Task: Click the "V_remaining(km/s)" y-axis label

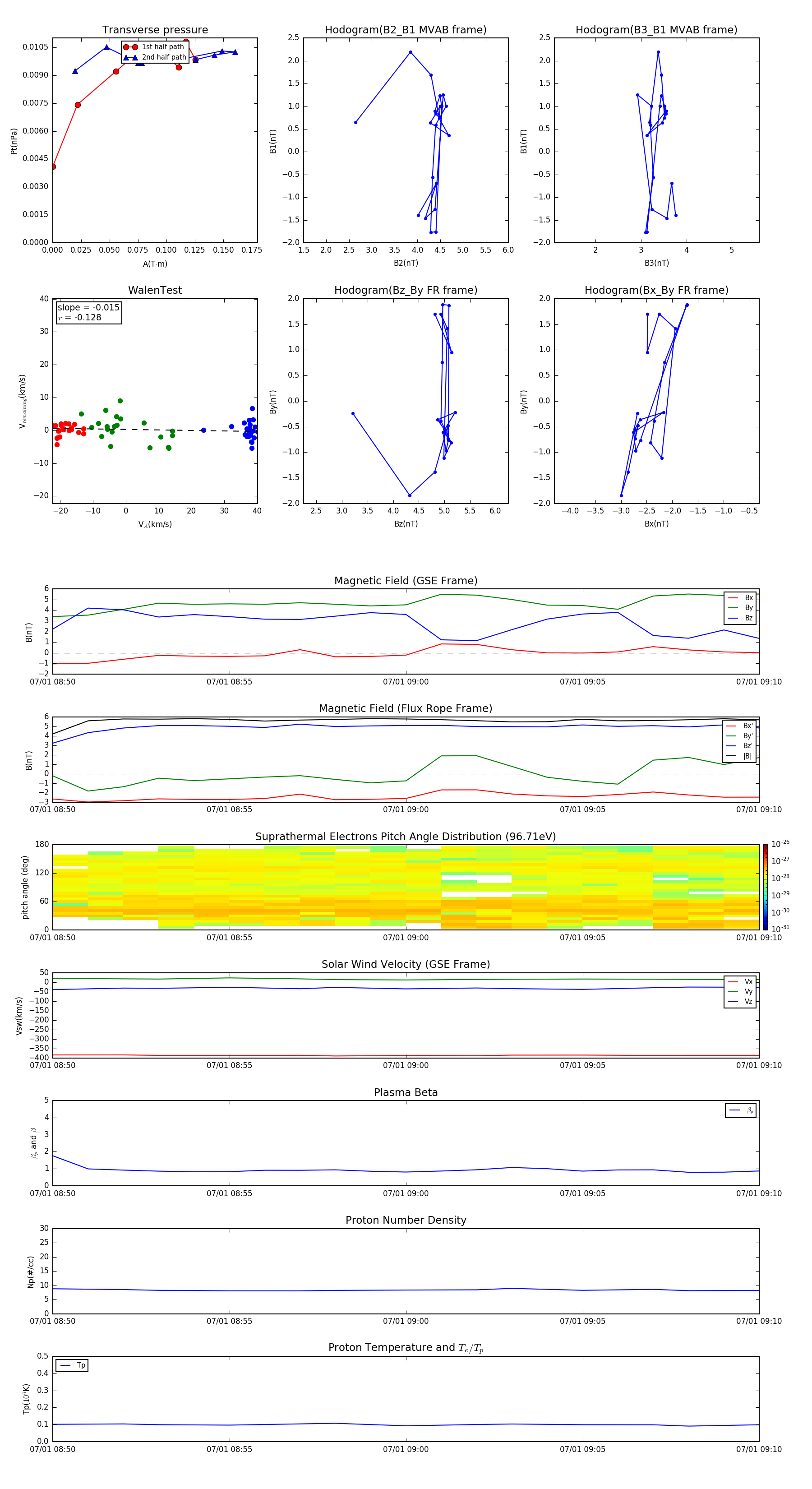Action: [23, 401]
